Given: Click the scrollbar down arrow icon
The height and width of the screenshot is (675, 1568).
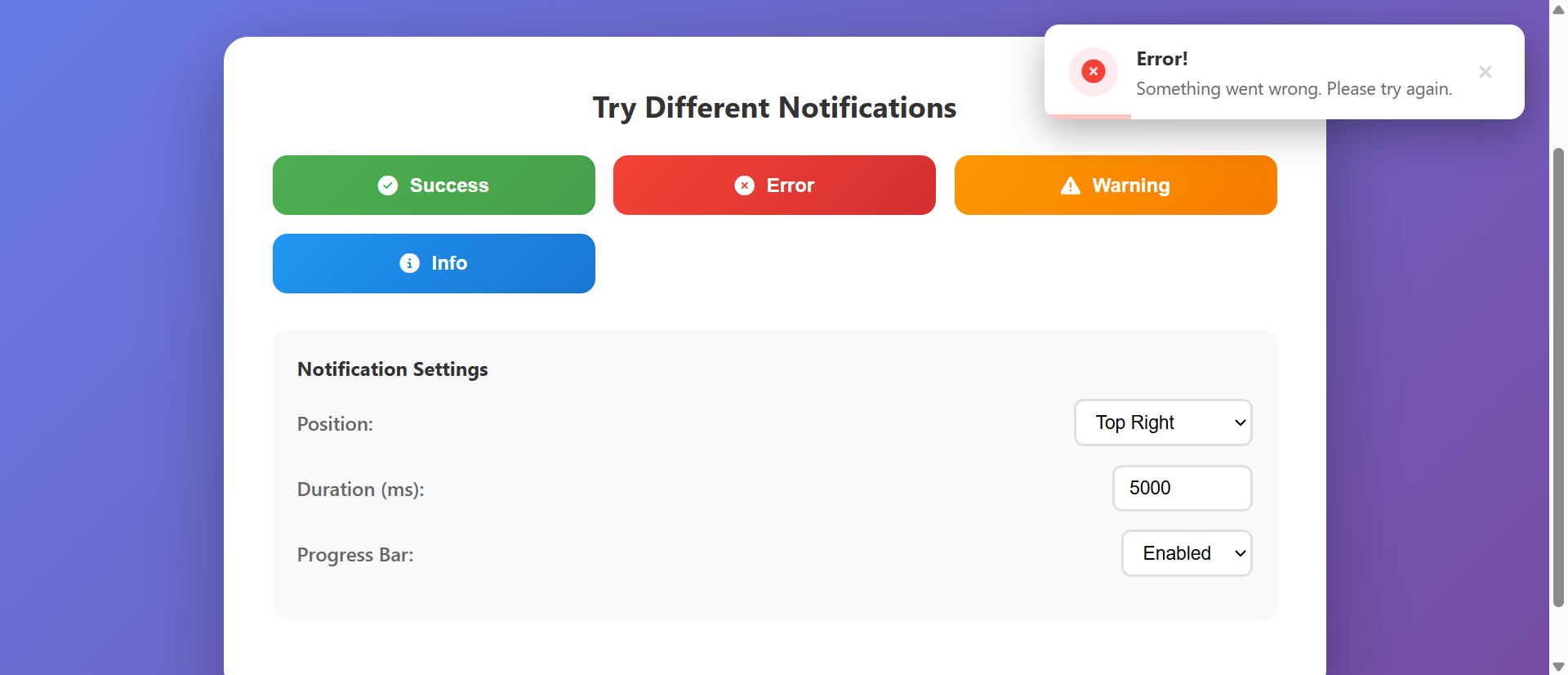Looking at the screenshot, I should pos(1557,665).
